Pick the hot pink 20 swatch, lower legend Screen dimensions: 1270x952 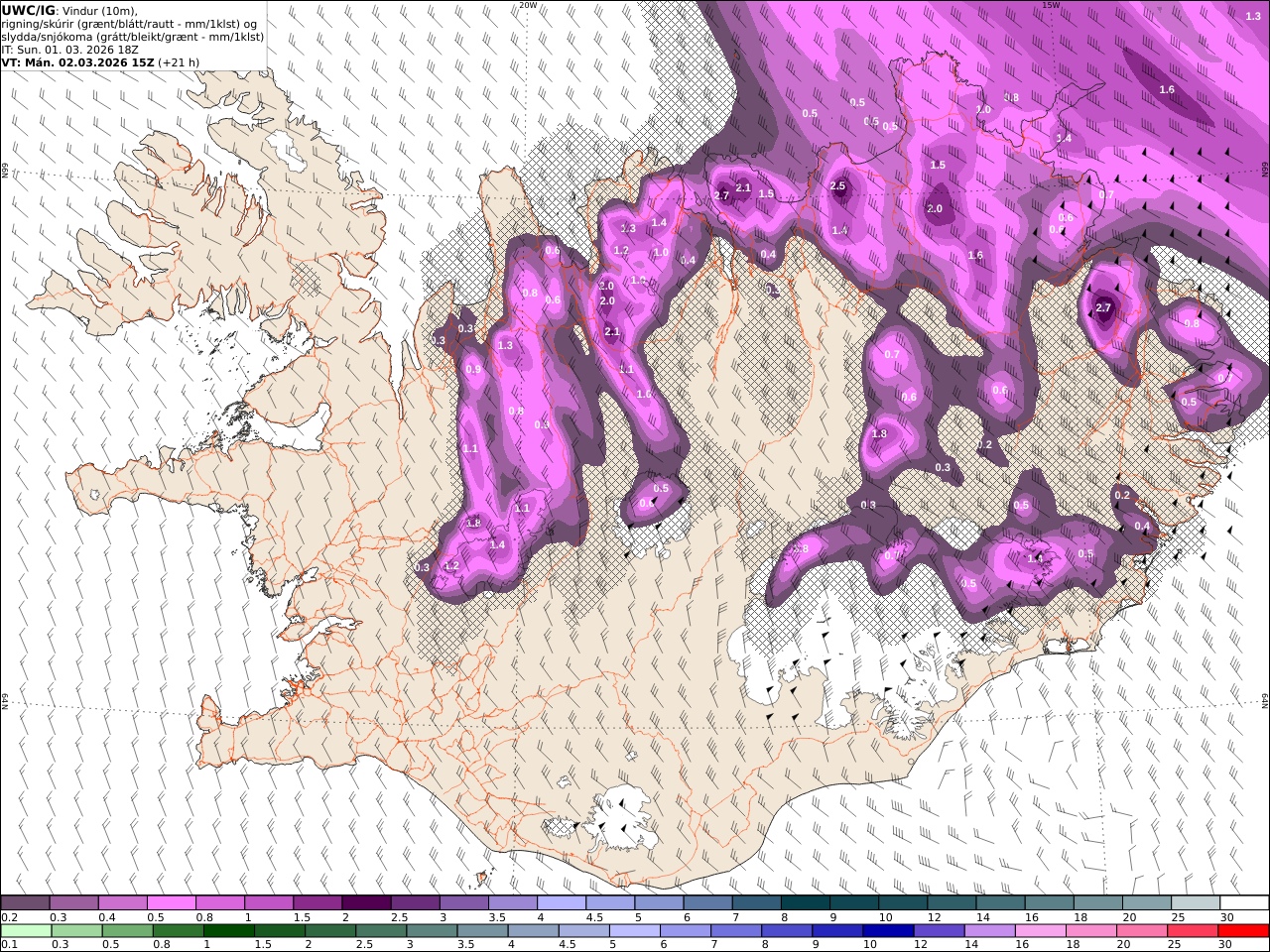pos(1140,930)
